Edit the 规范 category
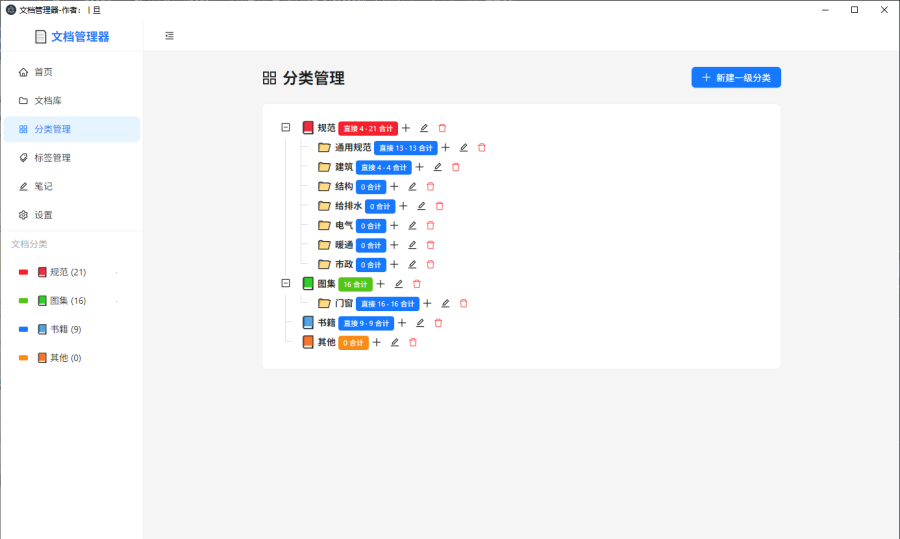The width and height of the screenshot is (900, 539). coord(424,128)
